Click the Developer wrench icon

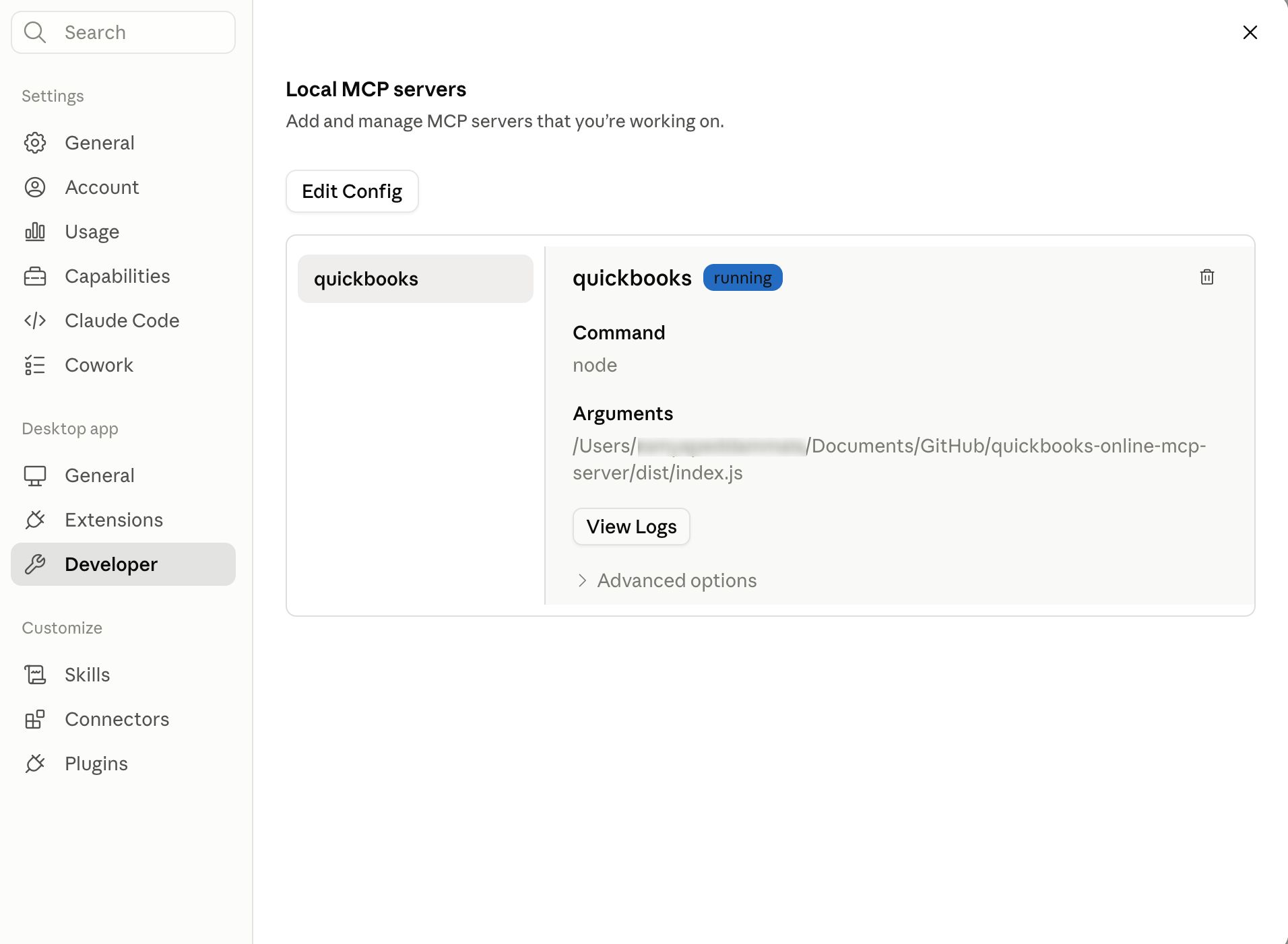pos(35,564)
